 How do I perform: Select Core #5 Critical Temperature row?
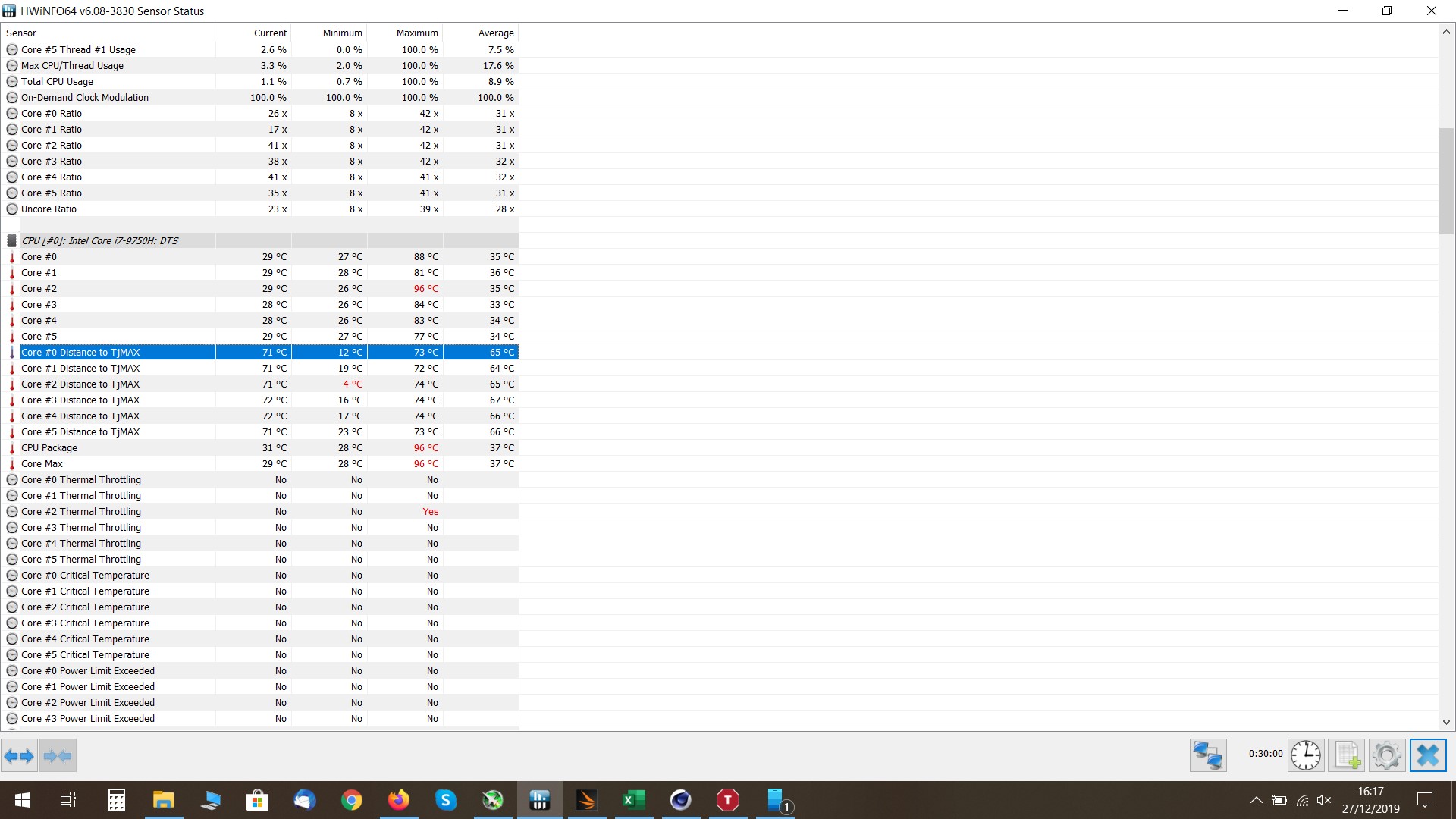(x=261, y=654)
